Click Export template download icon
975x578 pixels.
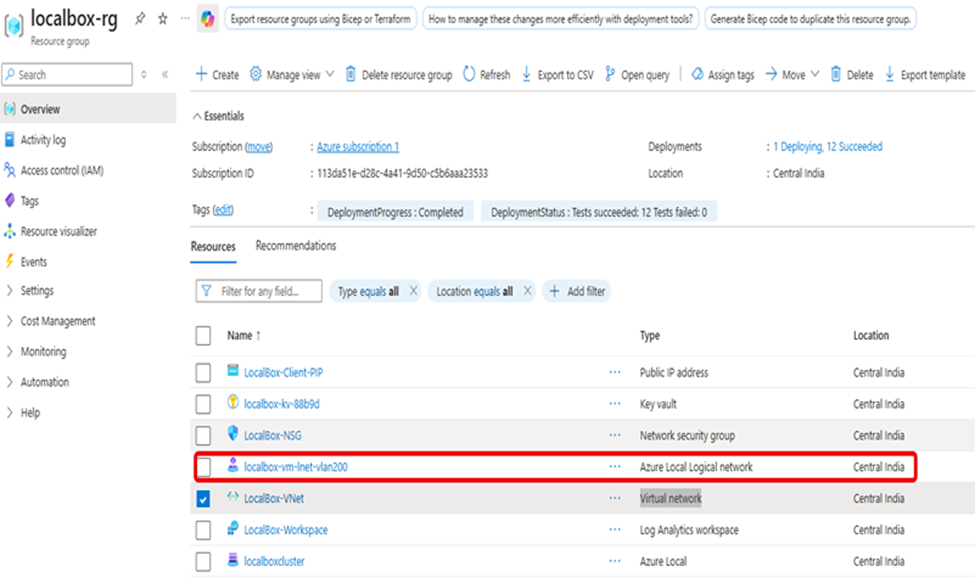[x=889, y=75]
